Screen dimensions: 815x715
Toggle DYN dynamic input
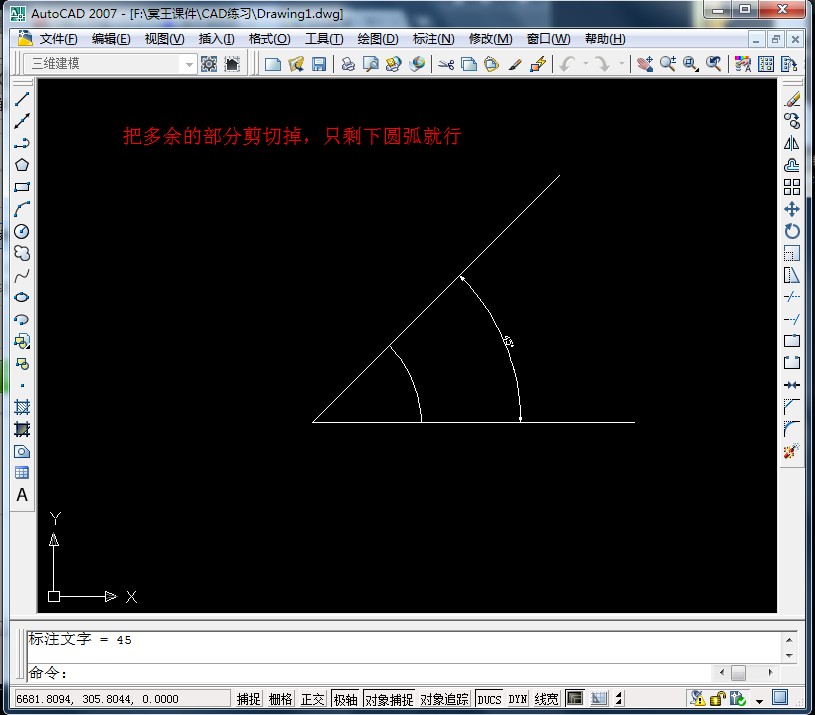[518, 699]
